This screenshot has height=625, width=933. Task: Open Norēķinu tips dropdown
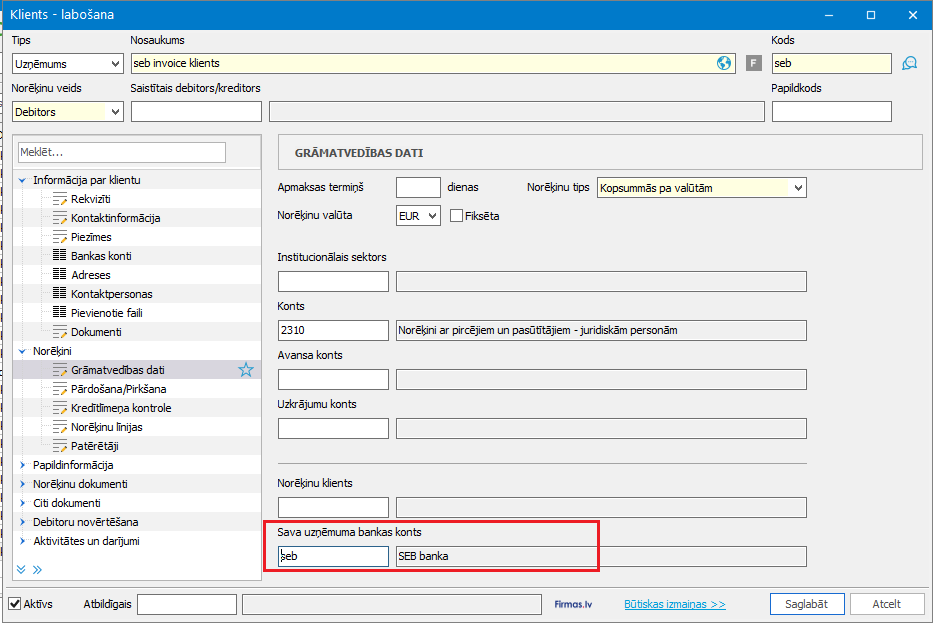click(702, 188)
